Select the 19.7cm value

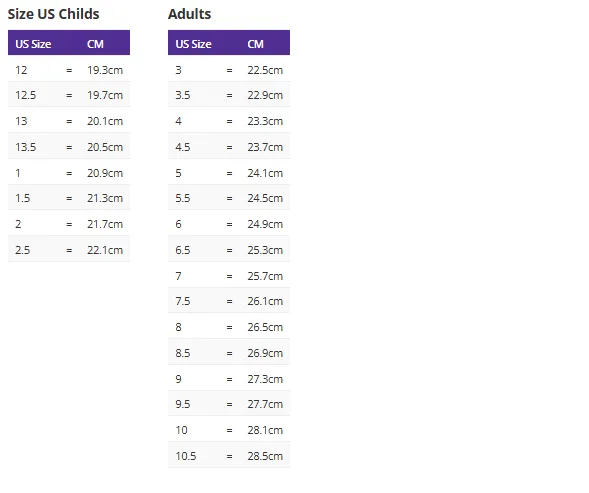pos(105,95)
